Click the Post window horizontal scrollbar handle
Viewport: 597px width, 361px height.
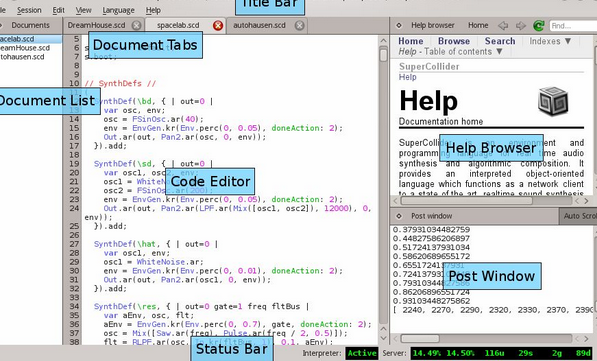pyautogui.click(x=420, y=339)
